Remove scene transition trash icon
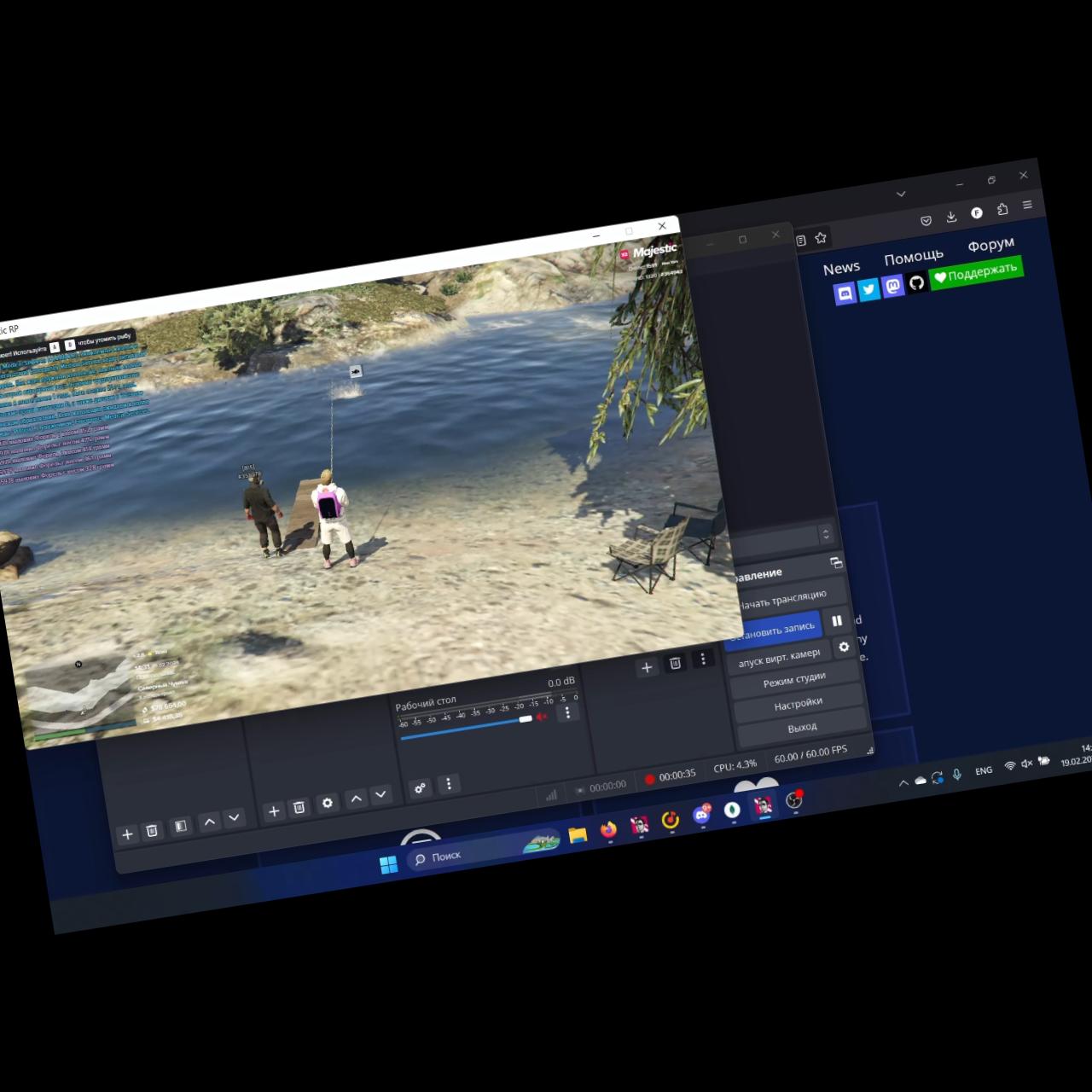Screen dimensions: 1092x1092 [x=675, y=663]
